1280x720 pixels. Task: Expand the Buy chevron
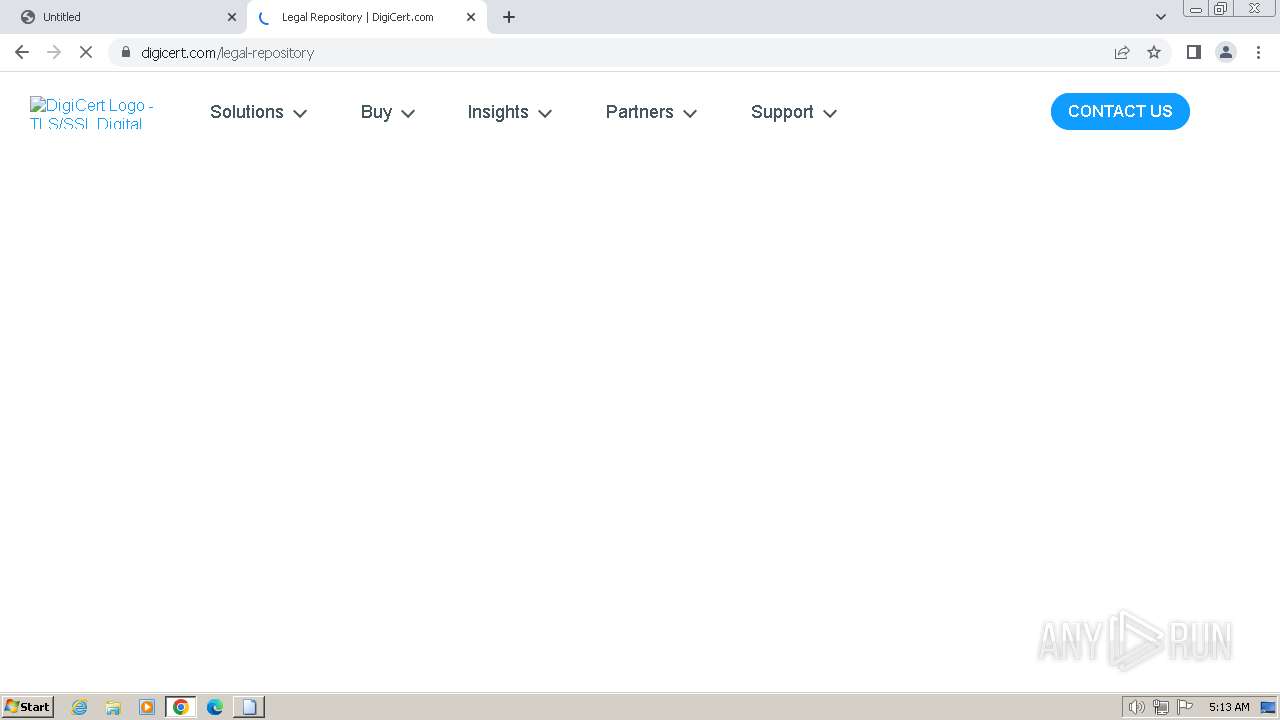click(x=408, y=113)
